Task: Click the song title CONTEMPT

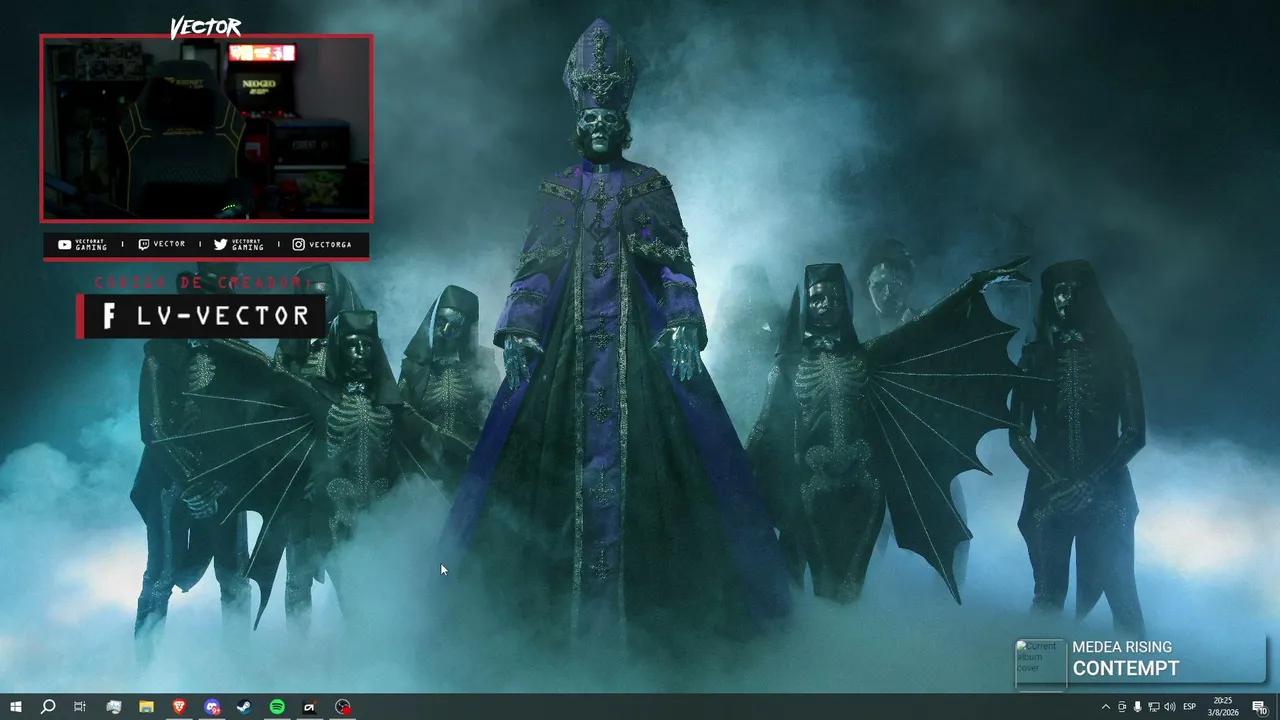Action: 1126,669
